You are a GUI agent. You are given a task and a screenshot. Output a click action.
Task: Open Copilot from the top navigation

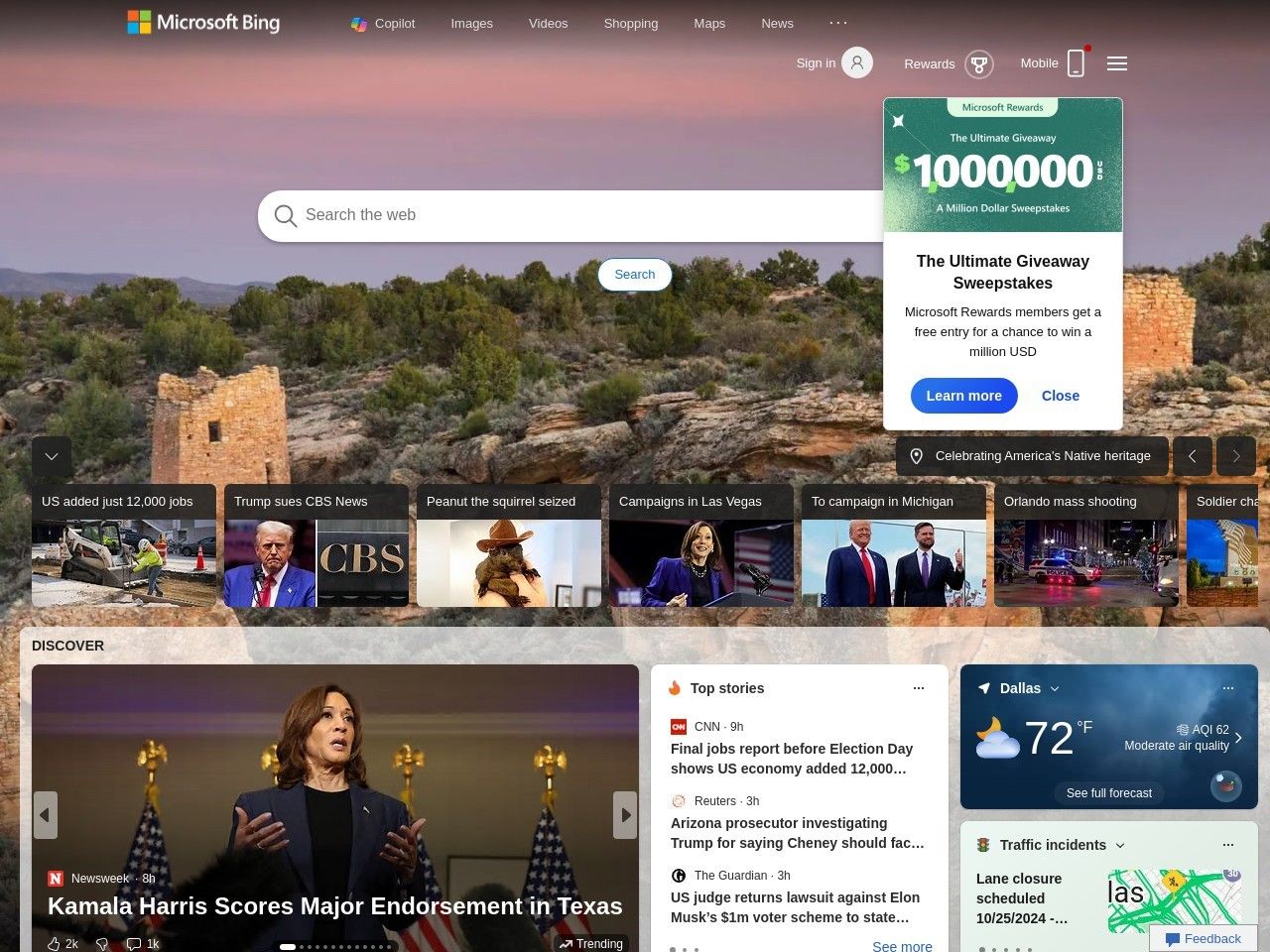[x=383, y=24]
